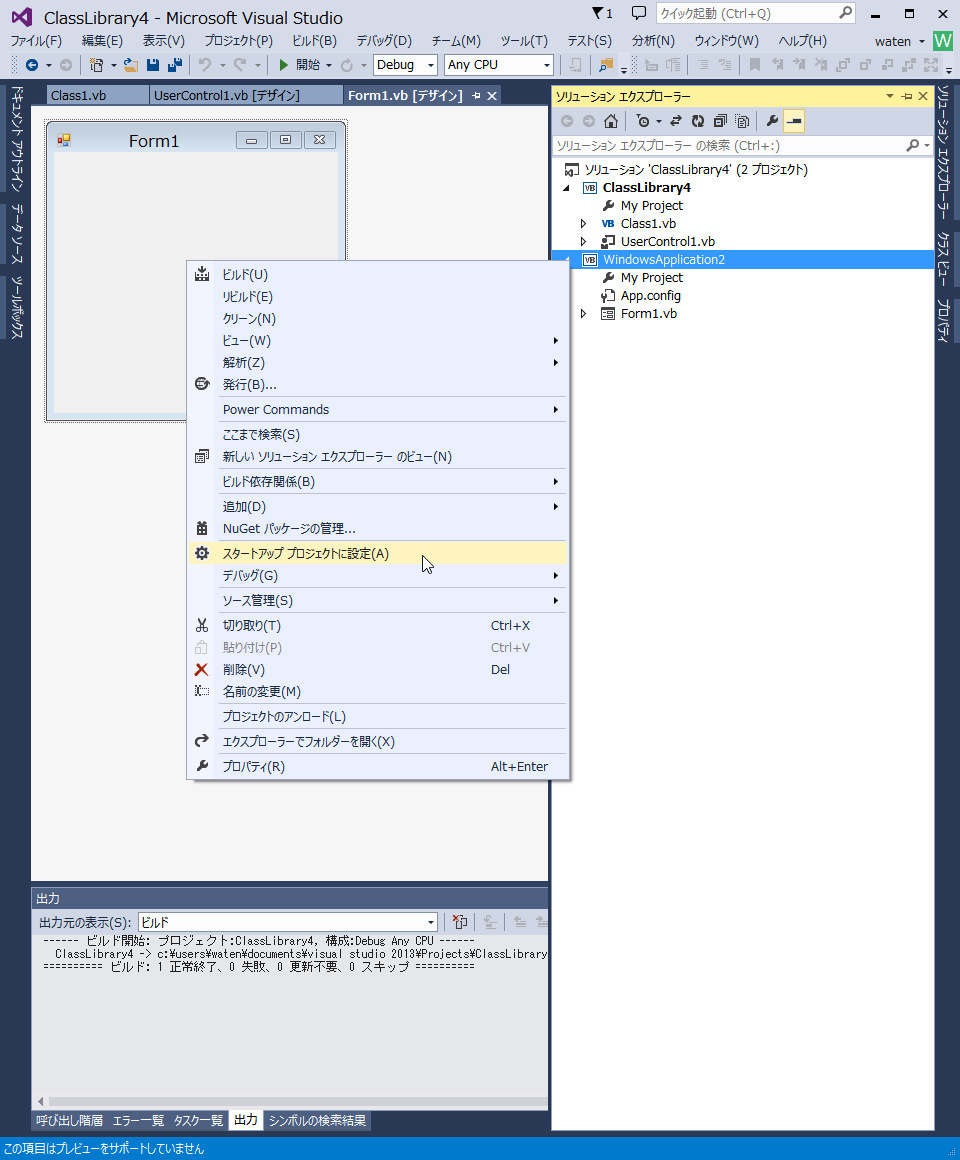
Task: Switch to the タスク一覧 bottom tab
Action: (x=198, y=1121)
